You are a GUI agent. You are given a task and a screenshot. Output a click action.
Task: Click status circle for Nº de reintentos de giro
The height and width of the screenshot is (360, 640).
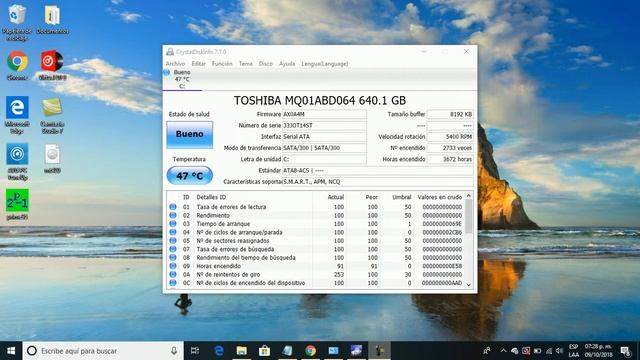point(173,274)
